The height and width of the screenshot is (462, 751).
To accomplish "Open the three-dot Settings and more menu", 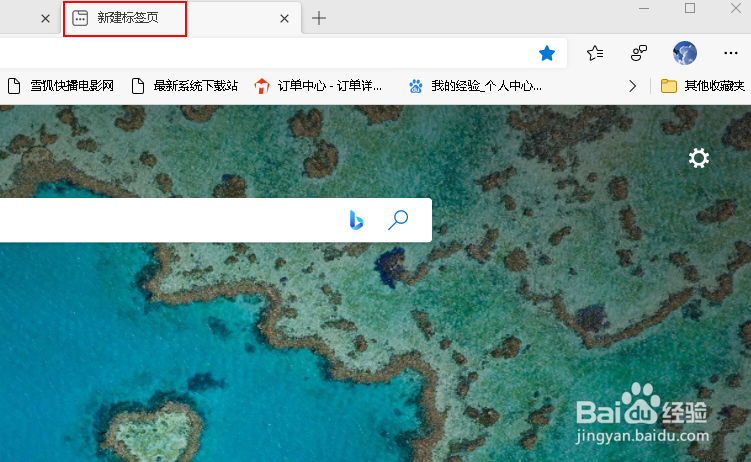I will coord(731,53).
